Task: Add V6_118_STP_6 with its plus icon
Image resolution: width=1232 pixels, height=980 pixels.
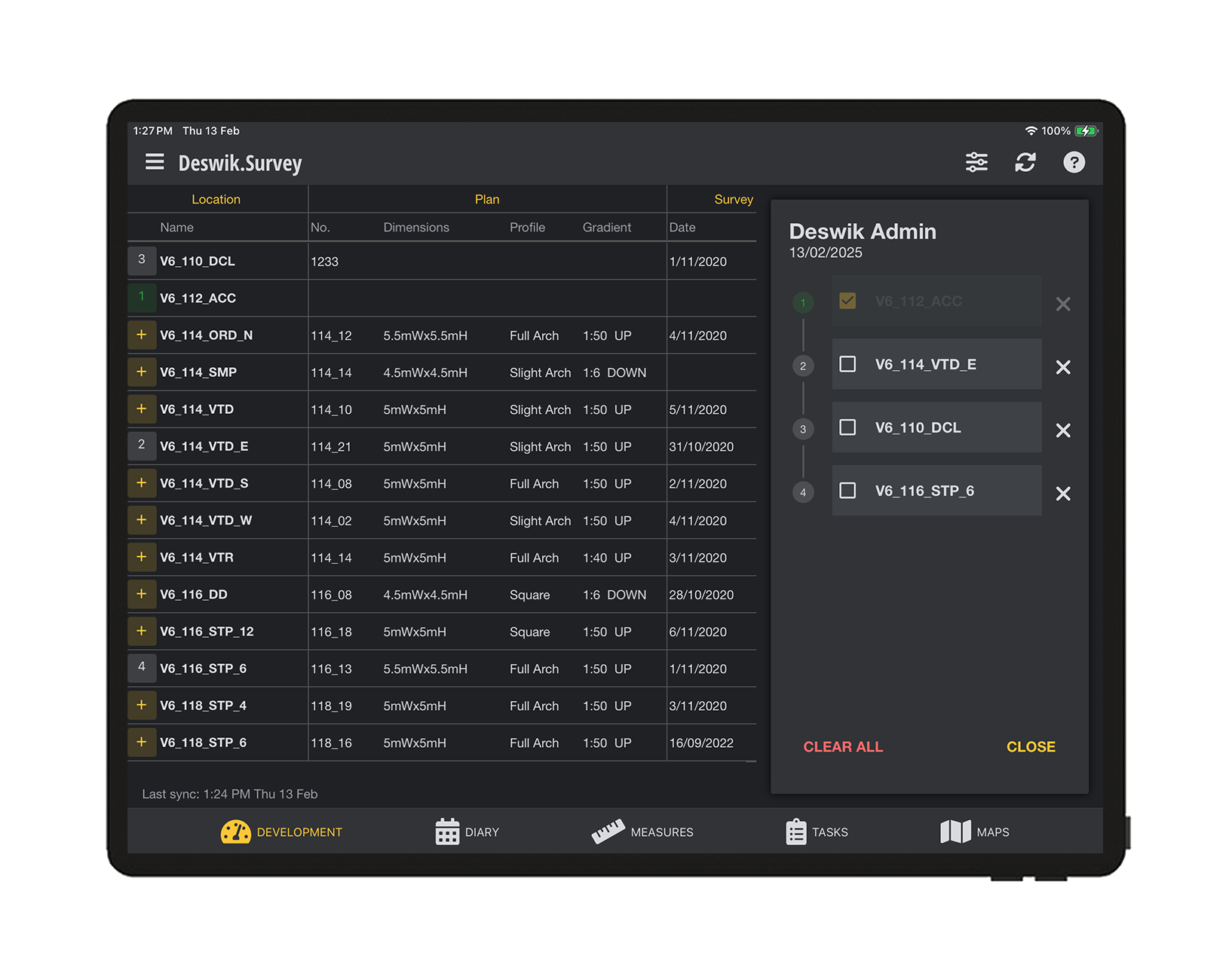Action: (142, 742)
